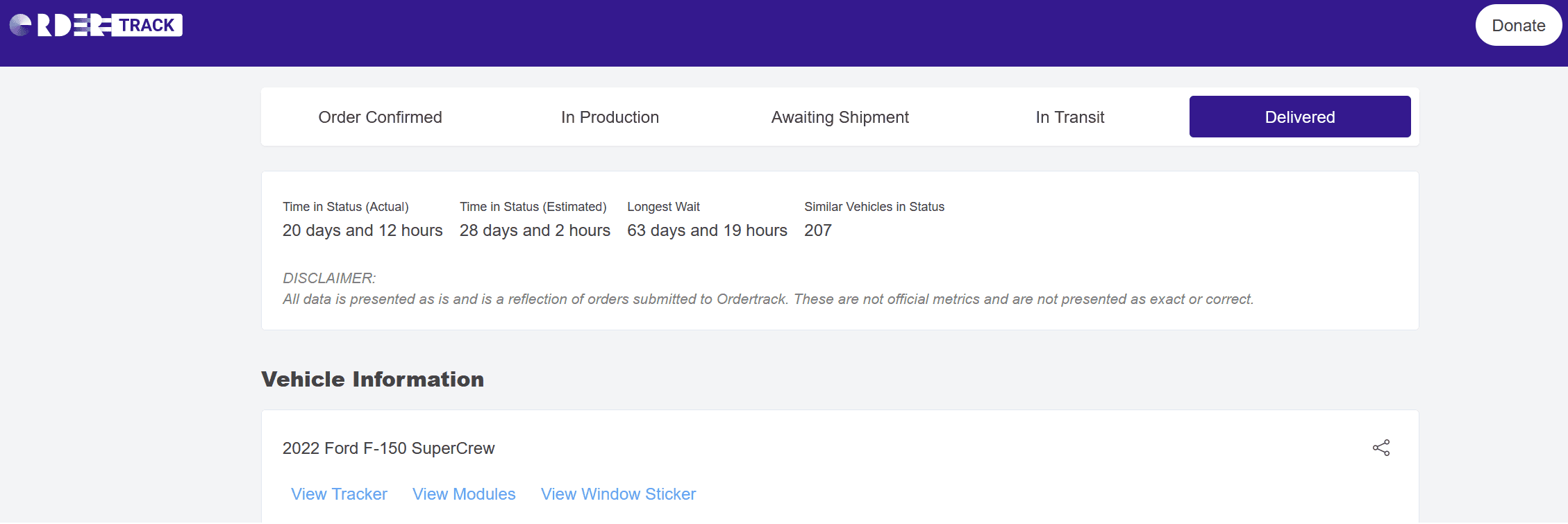
Task: Switch to the Order Confirmed tab
Action: tap(380, 117)
